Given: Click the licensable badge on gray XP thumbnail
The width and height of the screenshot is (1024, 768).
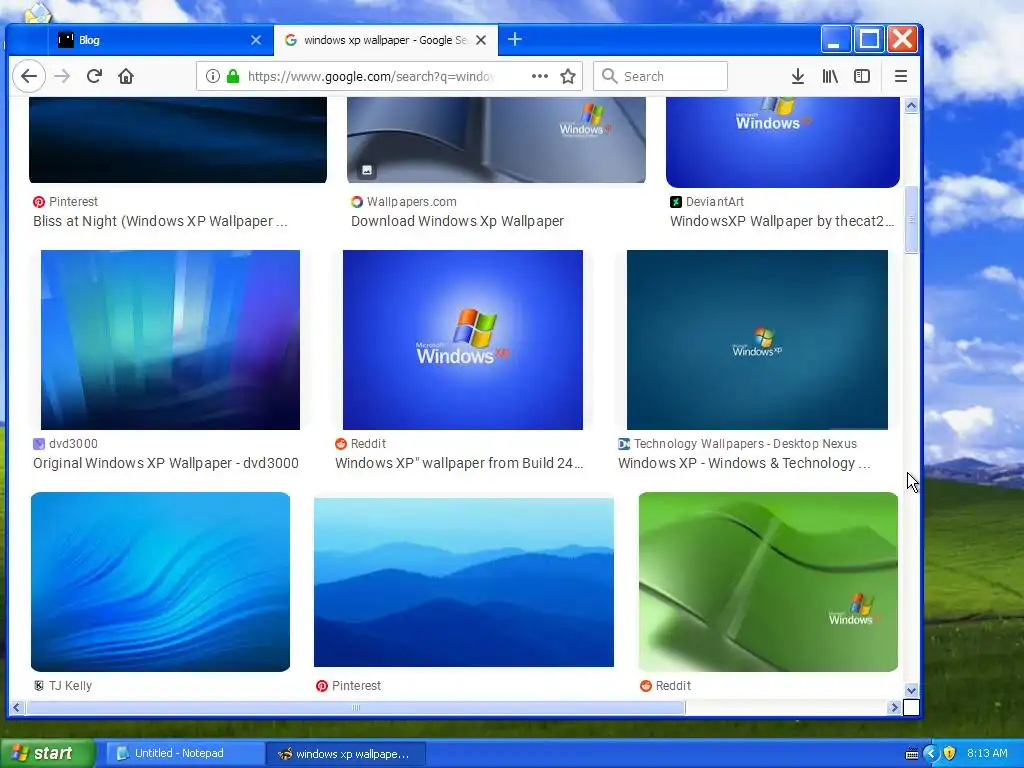Looking at the screenshot, I should click(367, 170).
